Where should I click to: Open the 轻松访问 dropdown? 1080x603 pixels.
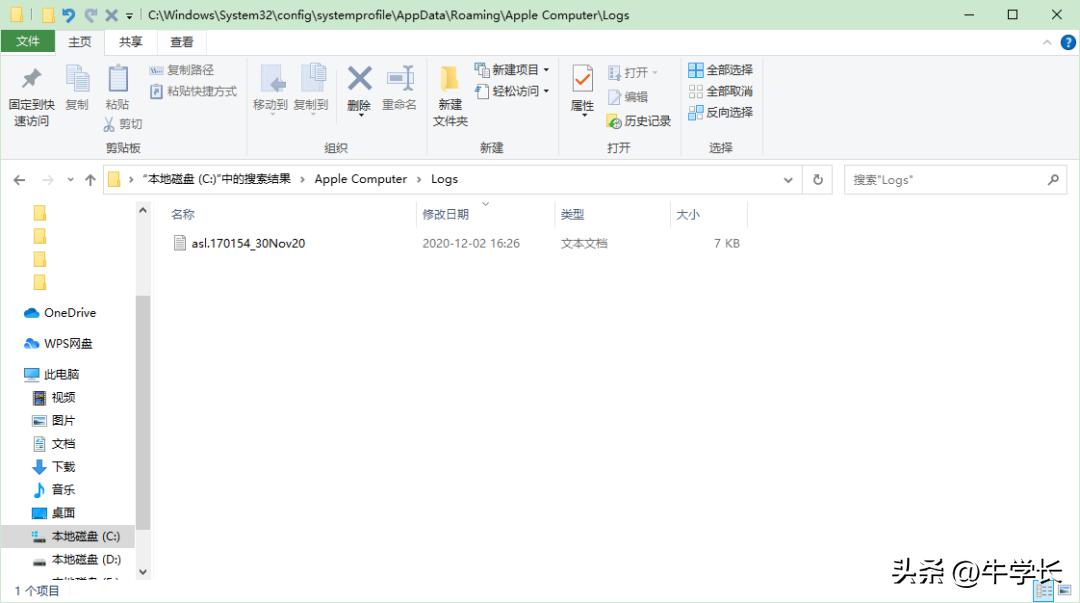tap(545, 90)
